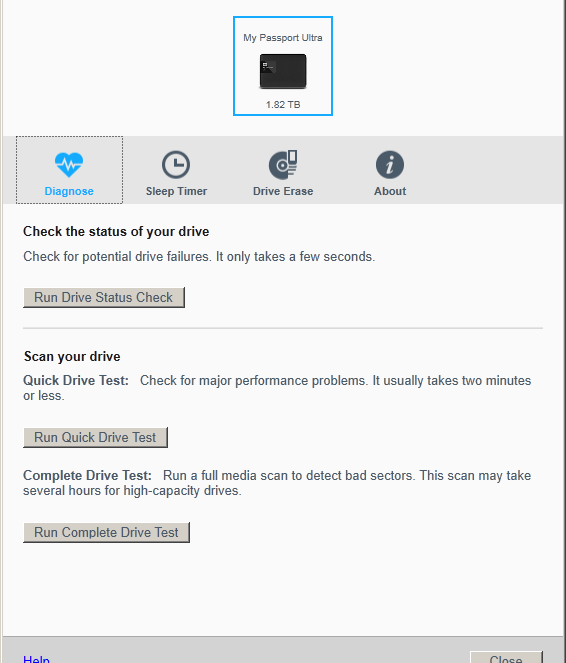Start the Run Complete Drive Test button
The image size is (566, 663).
[106, 532]
